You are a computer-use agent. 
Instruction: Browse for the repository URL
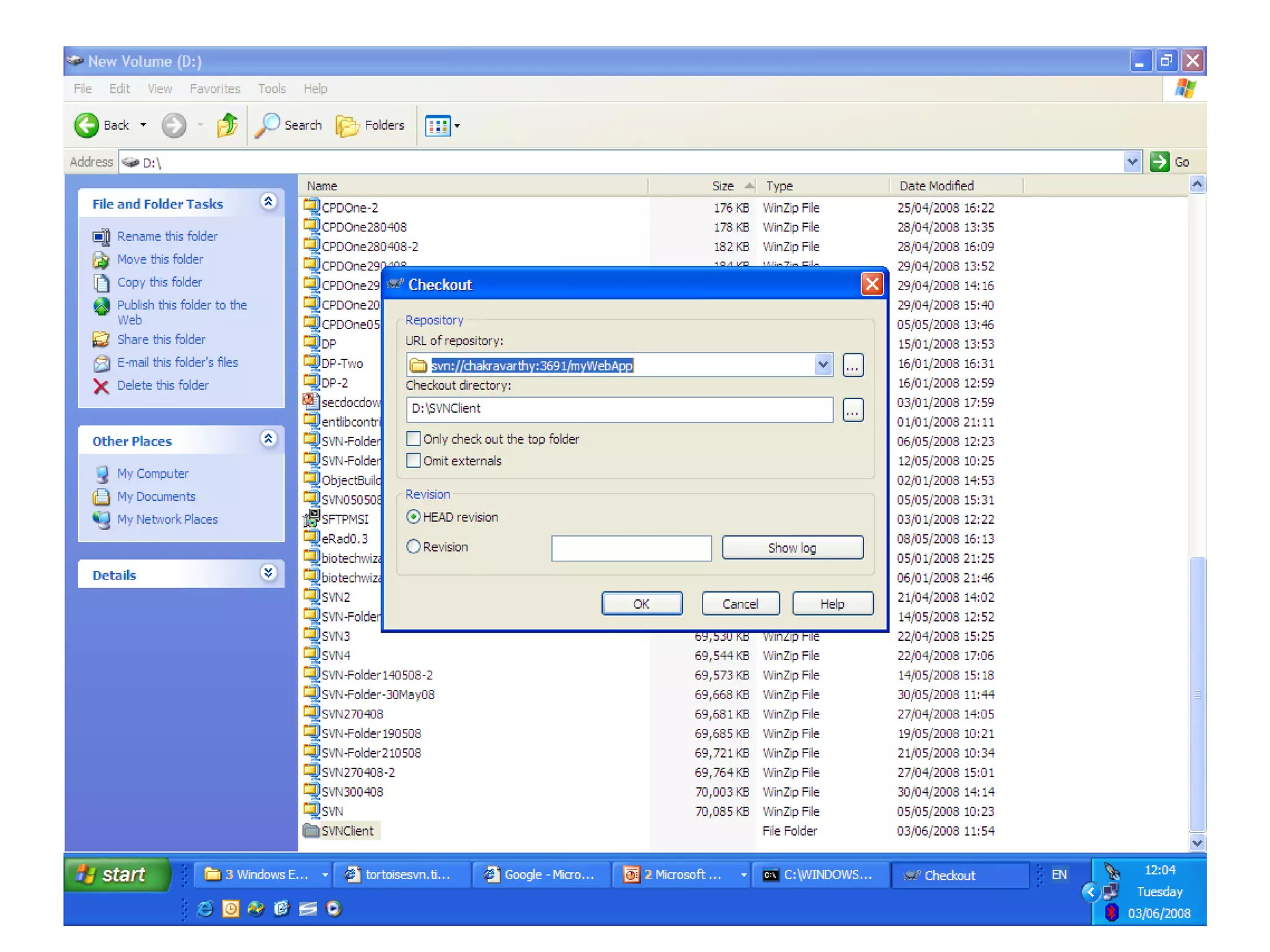tap(853, 366)
